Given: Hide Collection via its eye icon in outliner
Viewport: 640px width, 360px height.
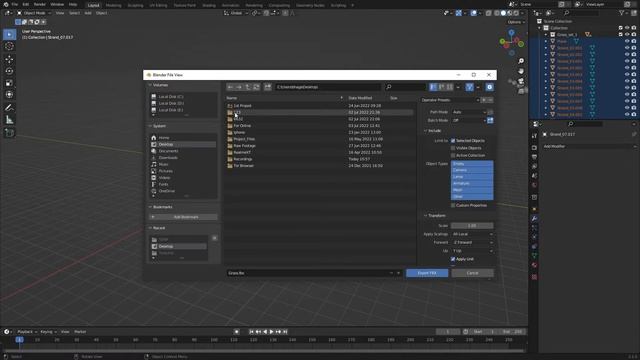Looking at the screenshot, I should (627, 28).
